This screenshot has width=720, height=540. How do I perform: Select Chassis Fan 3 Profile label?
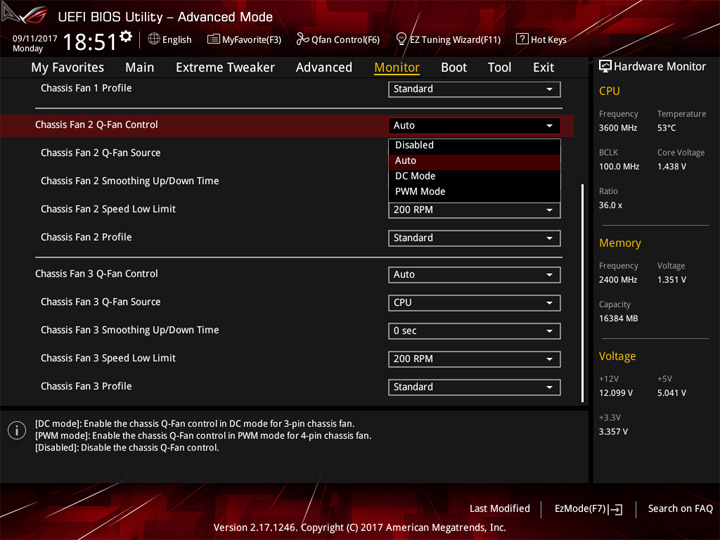(86, 386)
